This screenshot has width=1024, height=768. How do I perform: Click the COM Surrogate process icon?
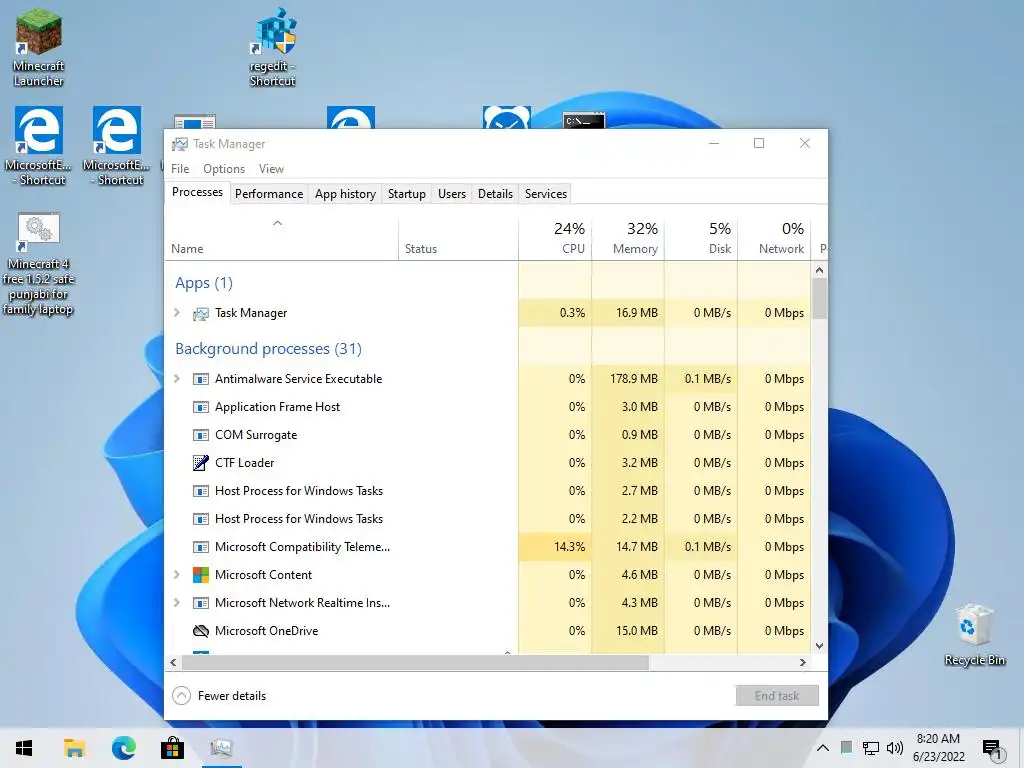click(x=200, y=436)
